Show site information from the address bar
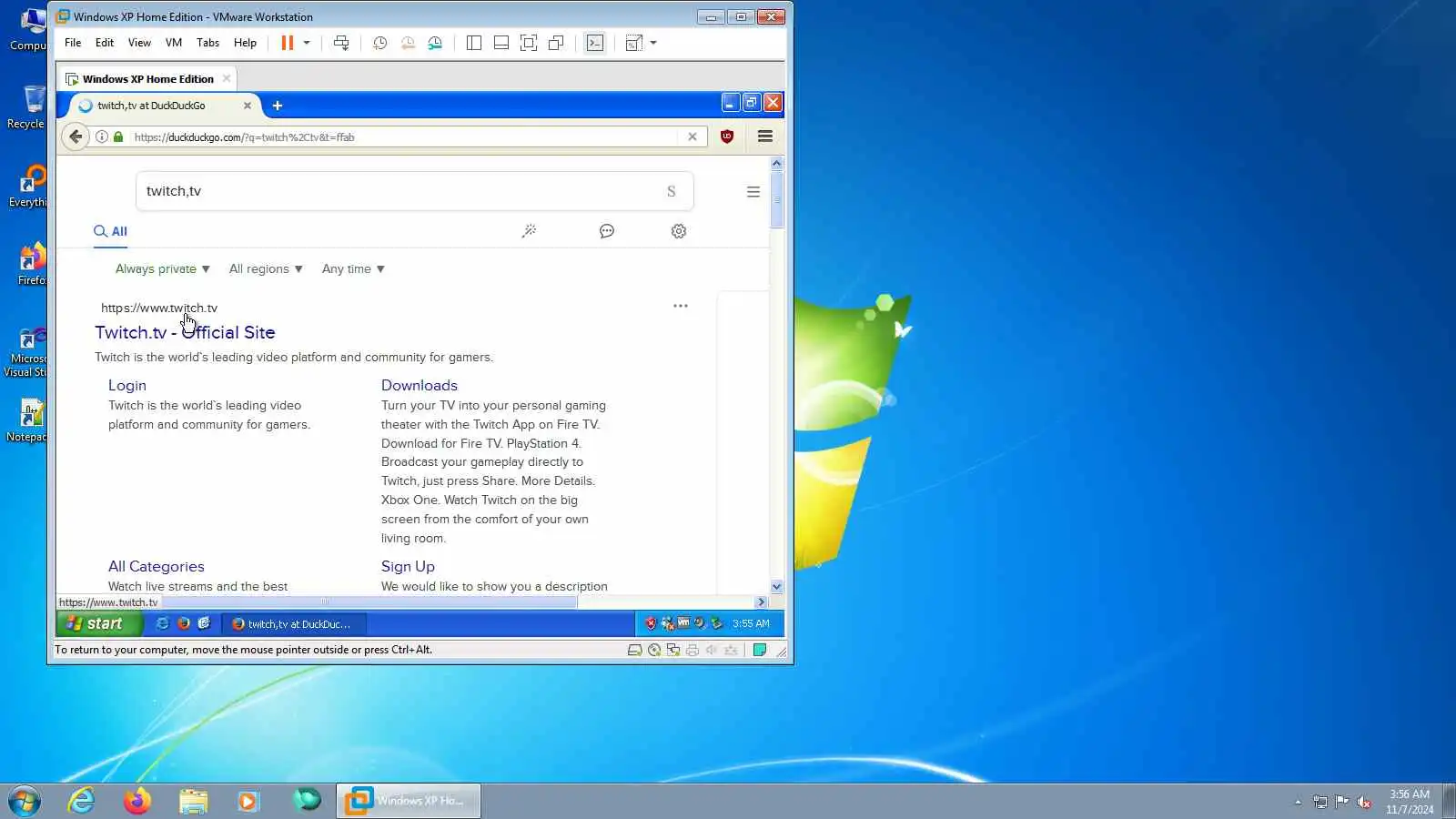Image resolution: width=1456 pixels, height=819 pixels. 102,136
